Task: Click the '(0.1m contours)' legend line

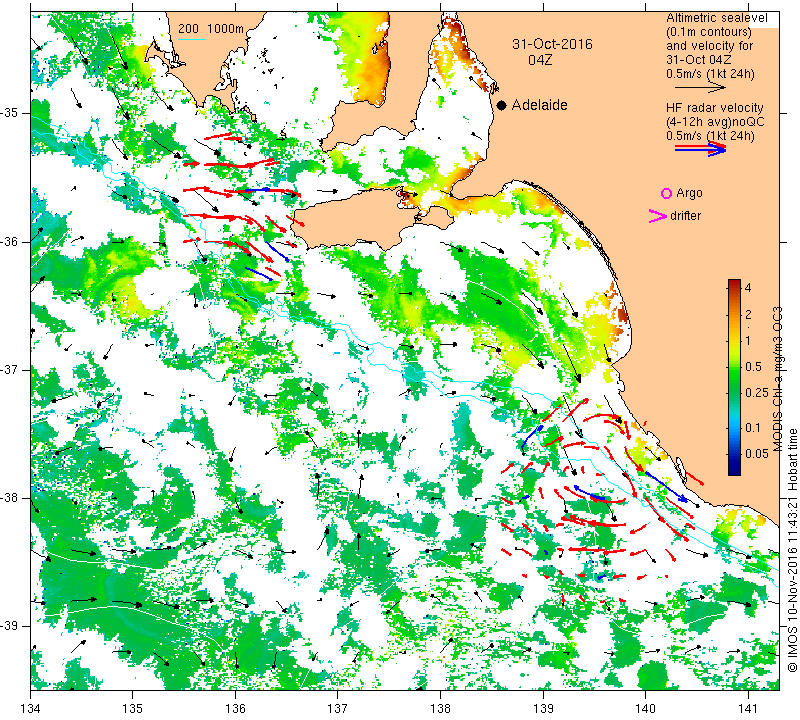Action: (x=708, y=32)
